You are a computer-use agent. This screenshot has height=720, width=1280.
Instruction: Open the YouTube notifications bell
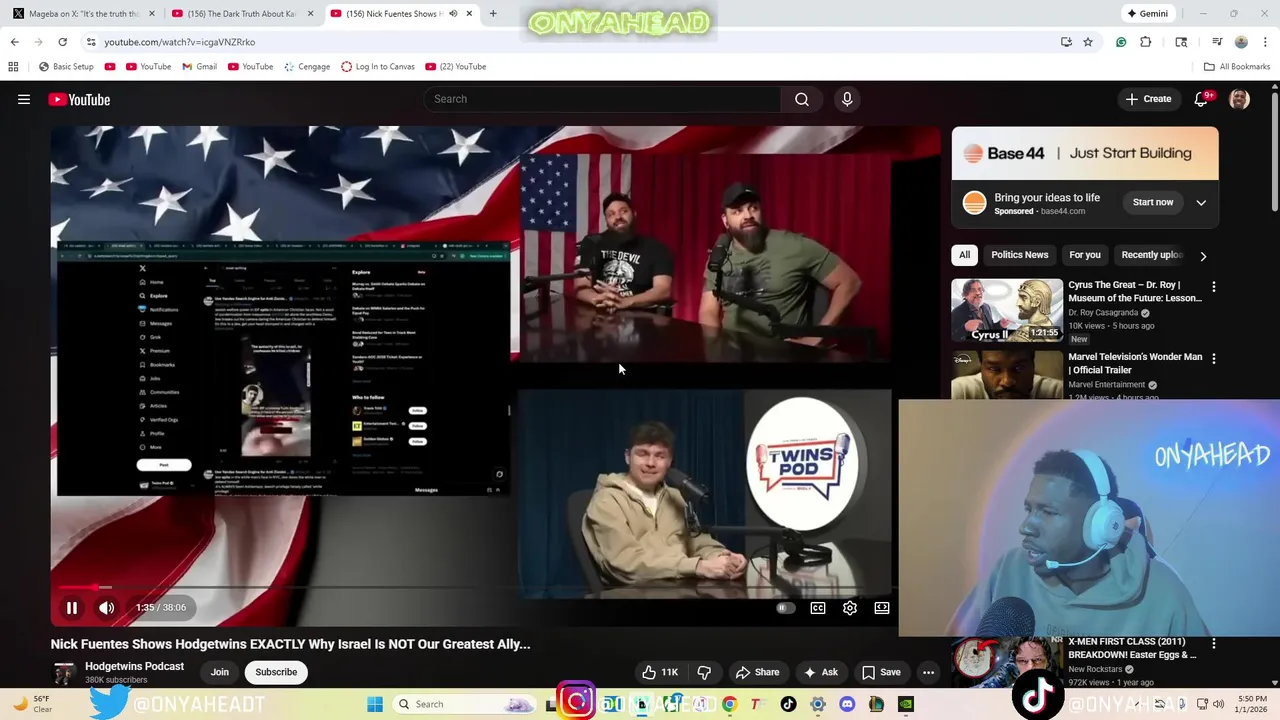pyautogui.click(x=1202, y=99)
